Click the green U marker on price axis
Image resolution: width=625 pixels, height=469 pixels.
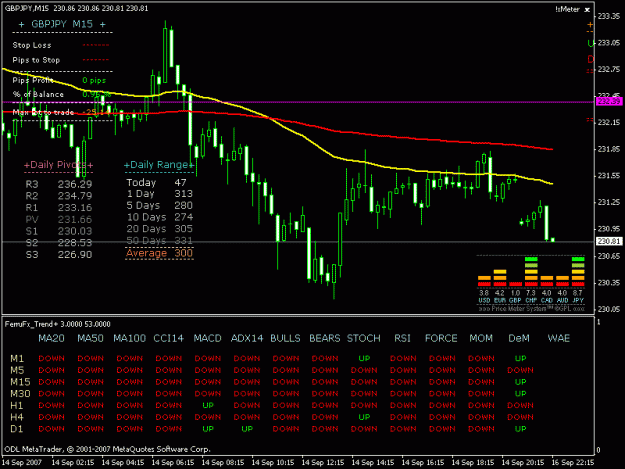pos(590,43)
